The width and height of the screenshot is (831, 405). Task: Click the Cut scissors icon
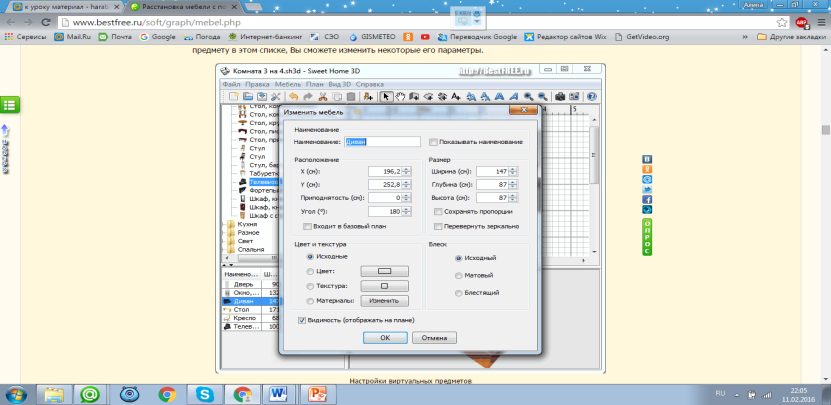click(323, 96)
